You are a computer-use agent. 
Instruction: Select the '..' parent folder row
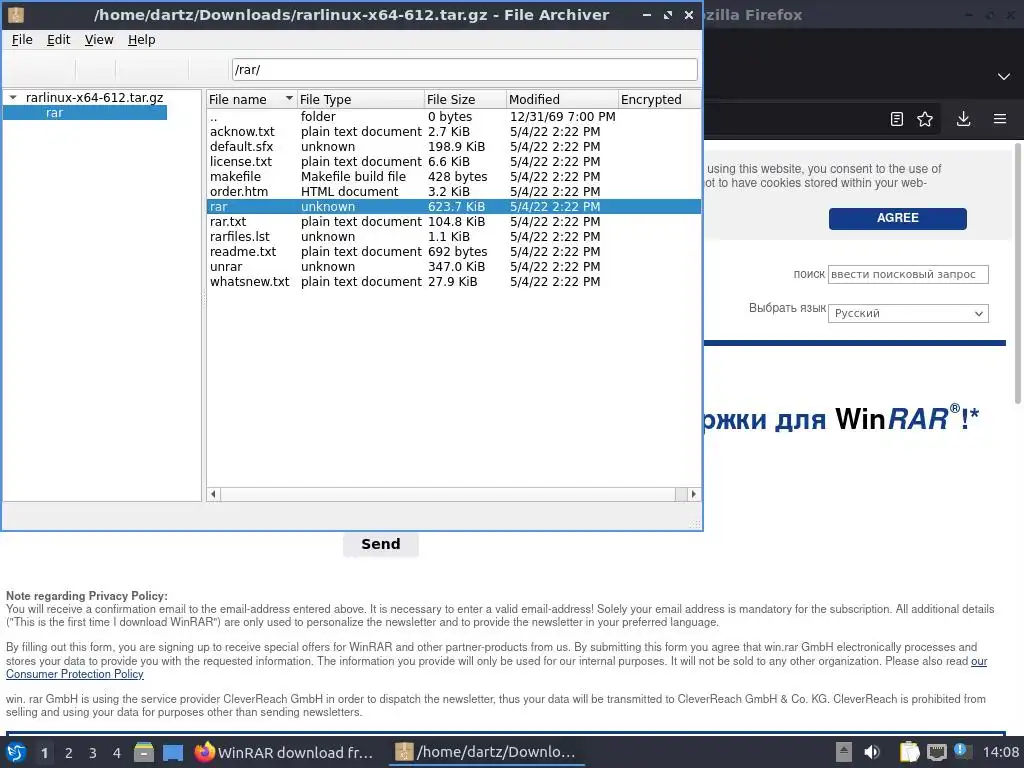[x=454, y=117]
